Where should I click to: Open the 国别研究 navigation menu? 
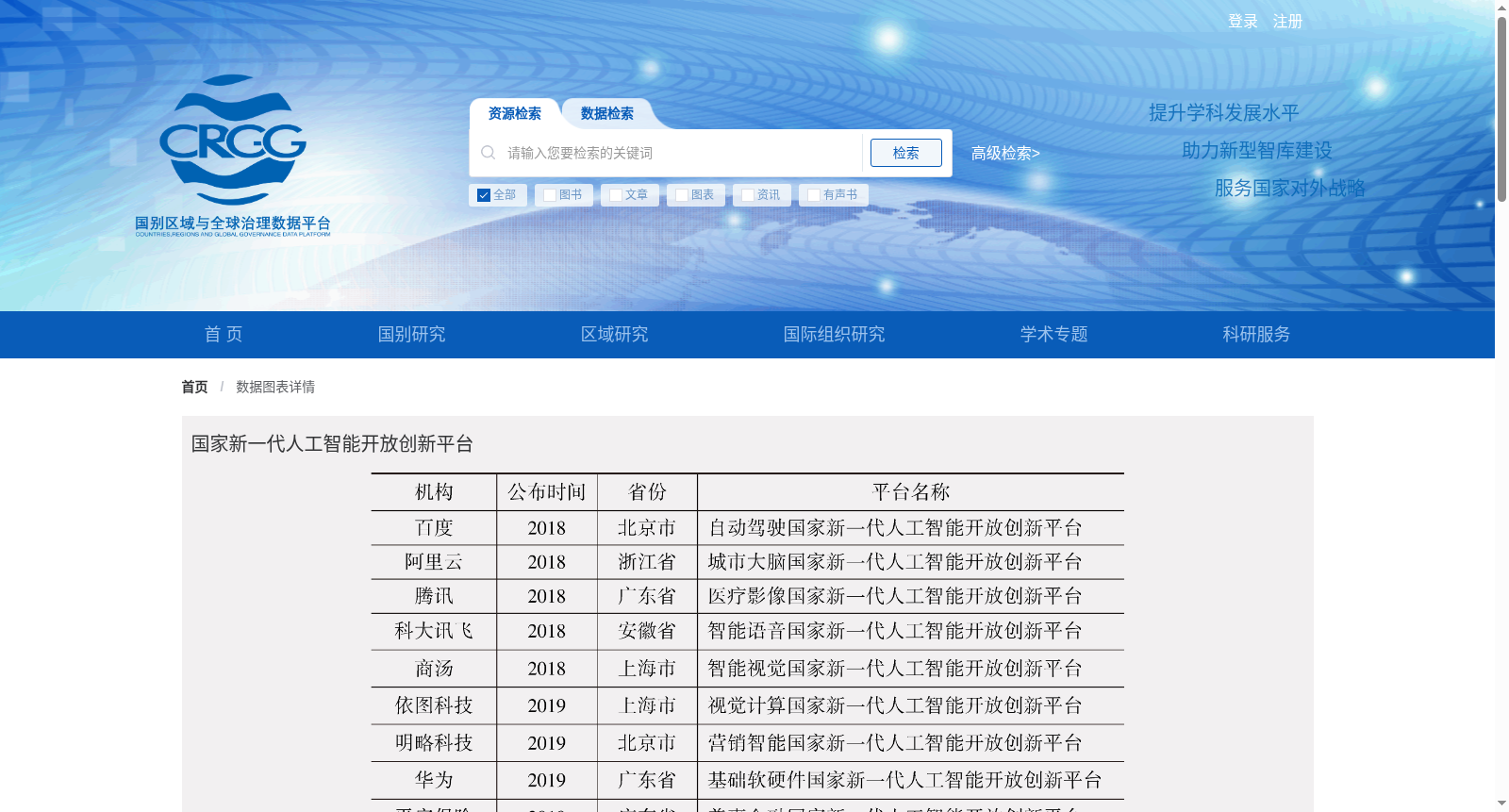[x=411, y=334]
